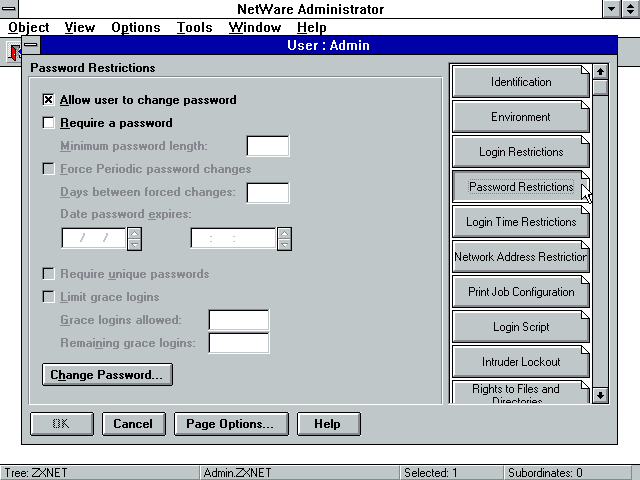Click the partially hidden toolbar icon behind dialog
Viewport: 640px width, 480px height.
click(x=15, y=53)
